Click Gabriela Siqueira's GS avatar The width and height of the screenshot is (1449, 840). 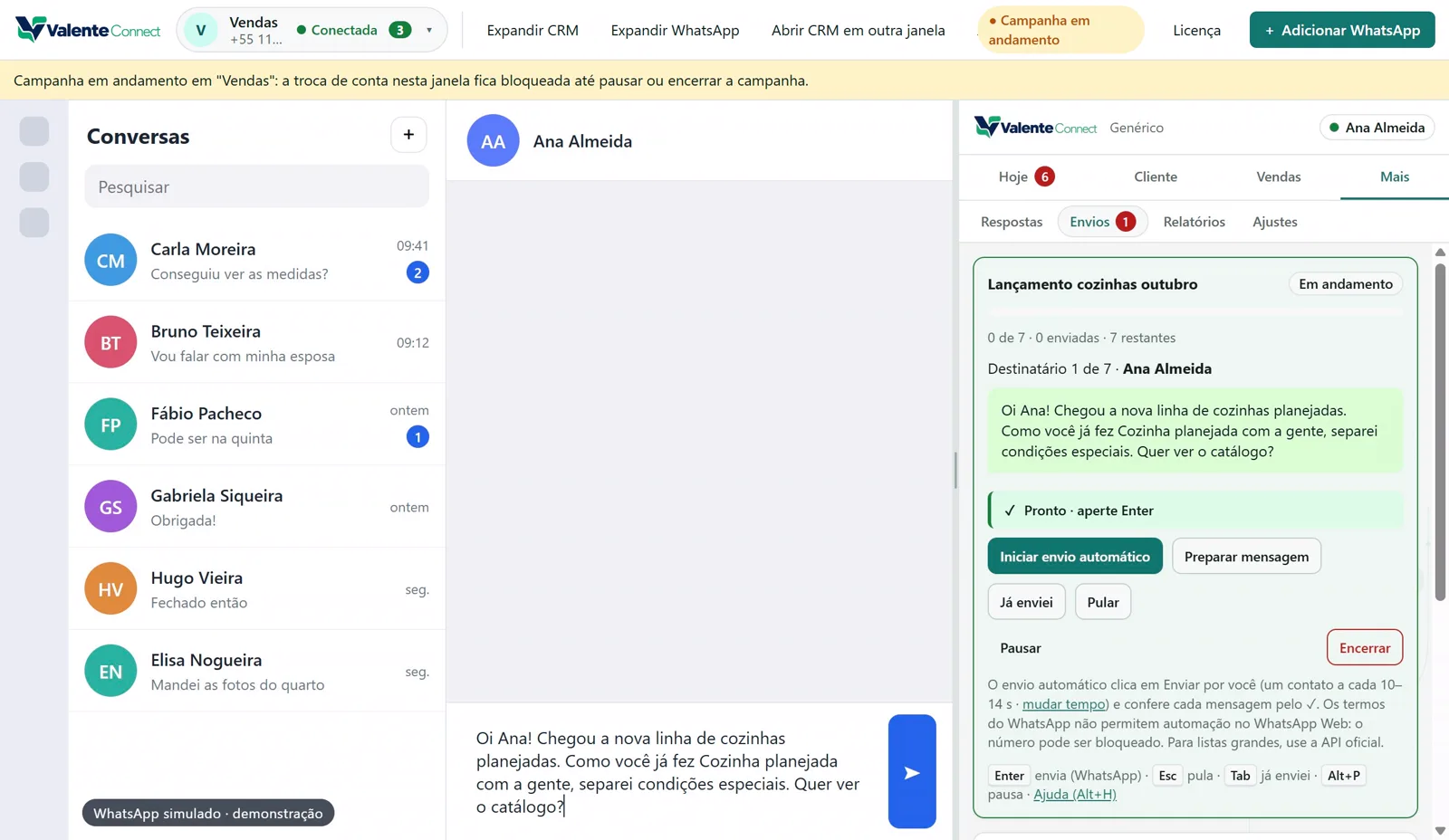point(110,507)
